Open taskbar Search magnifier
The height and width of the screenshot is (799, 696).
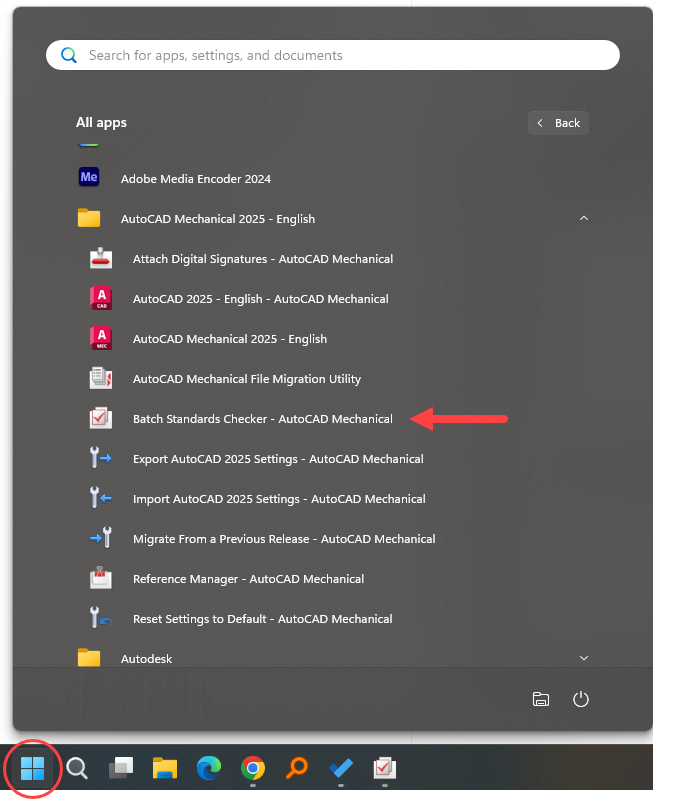click(x=77, y=768)
